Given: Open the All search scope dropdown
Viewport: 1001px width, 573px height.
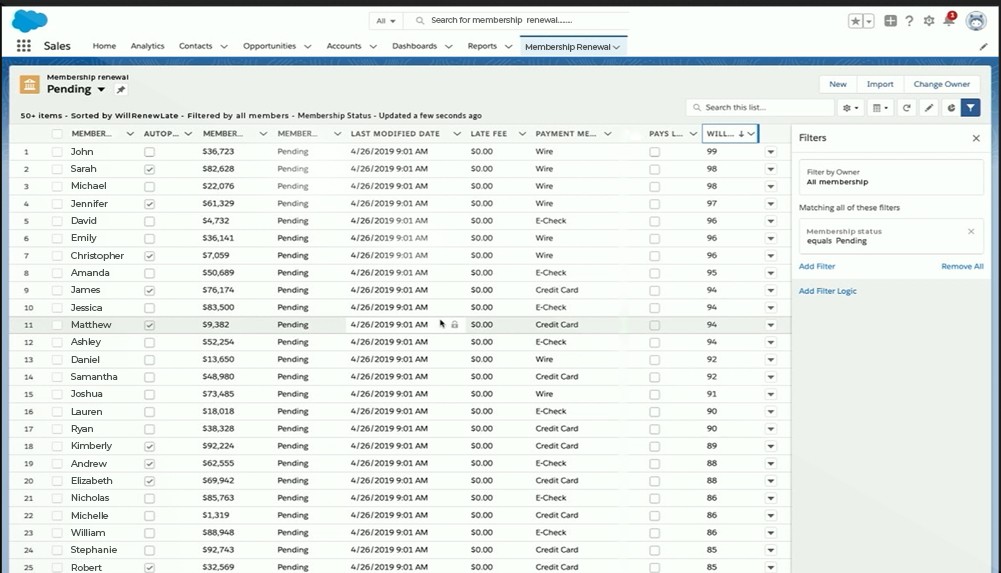Looking at the screenshot, I should click(x=386, y=21).
